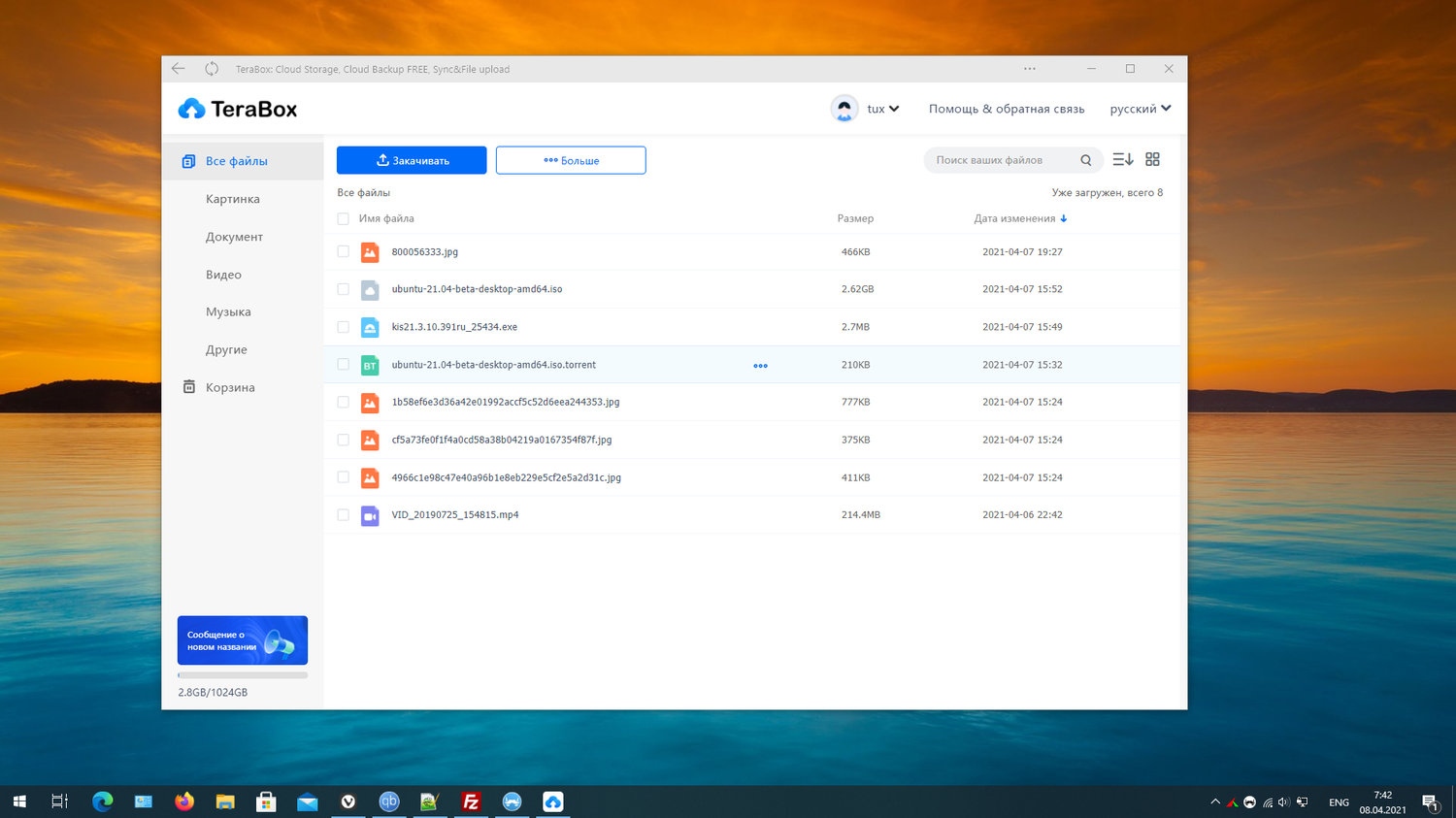1456x818 pixels.
Task: Click the files icon beside Все файлы
Action: 188,161
